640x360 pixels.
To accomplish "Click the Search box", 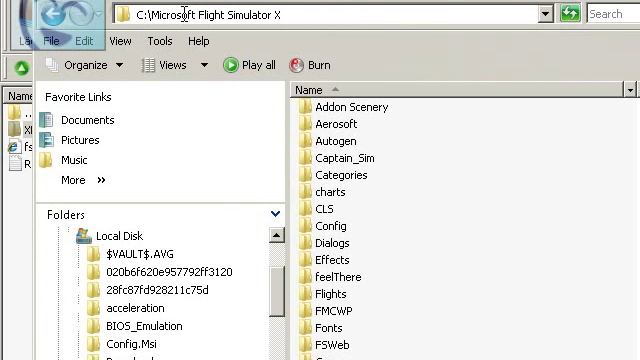I will [613, 14].
